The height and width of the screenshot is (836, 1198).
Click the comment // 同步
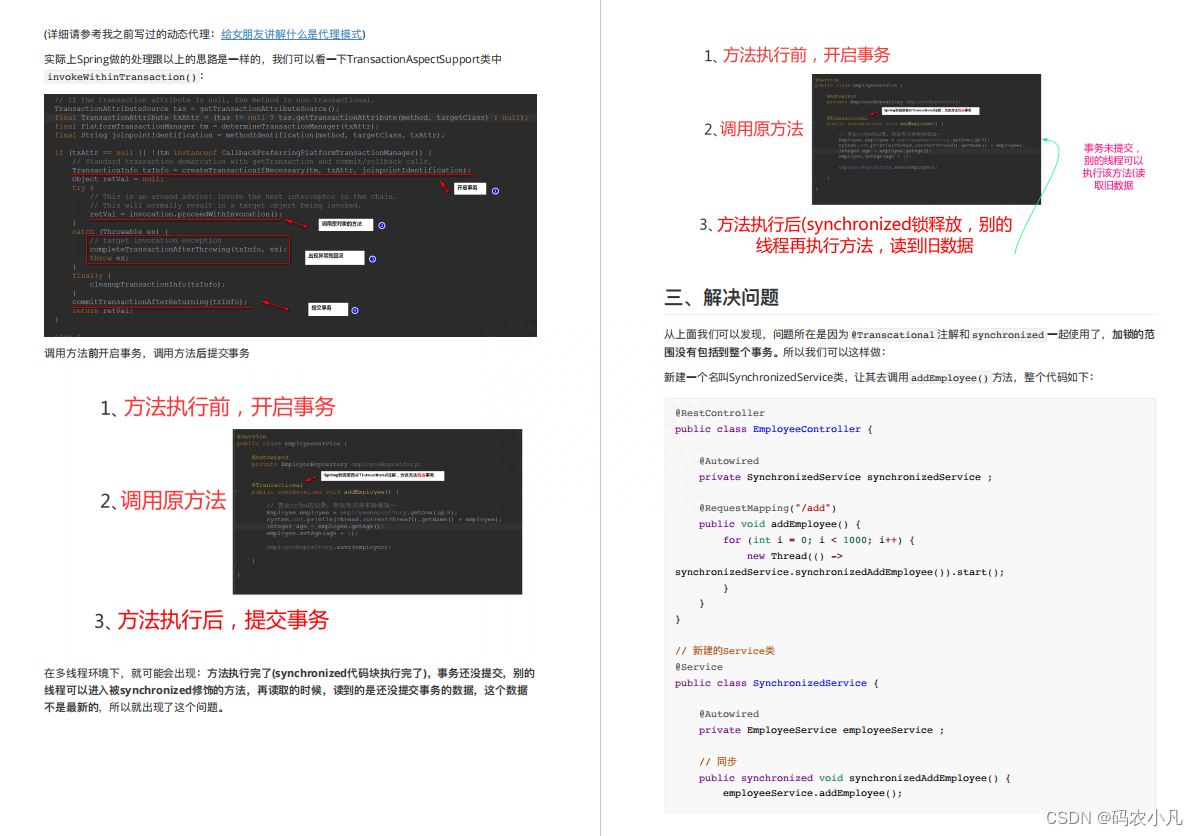click(x=717, y=762)
